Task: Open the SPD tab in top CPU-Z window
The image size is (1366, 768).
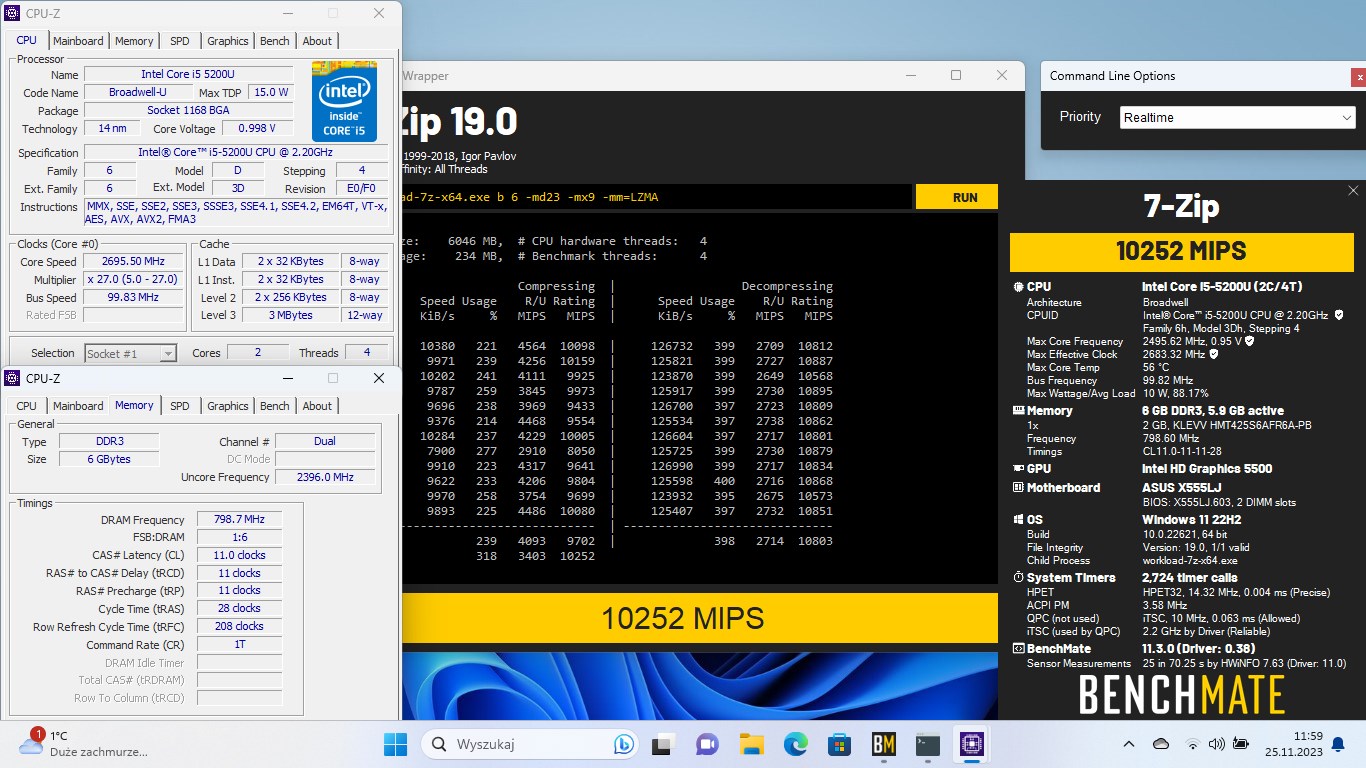Action: (179, 41)
